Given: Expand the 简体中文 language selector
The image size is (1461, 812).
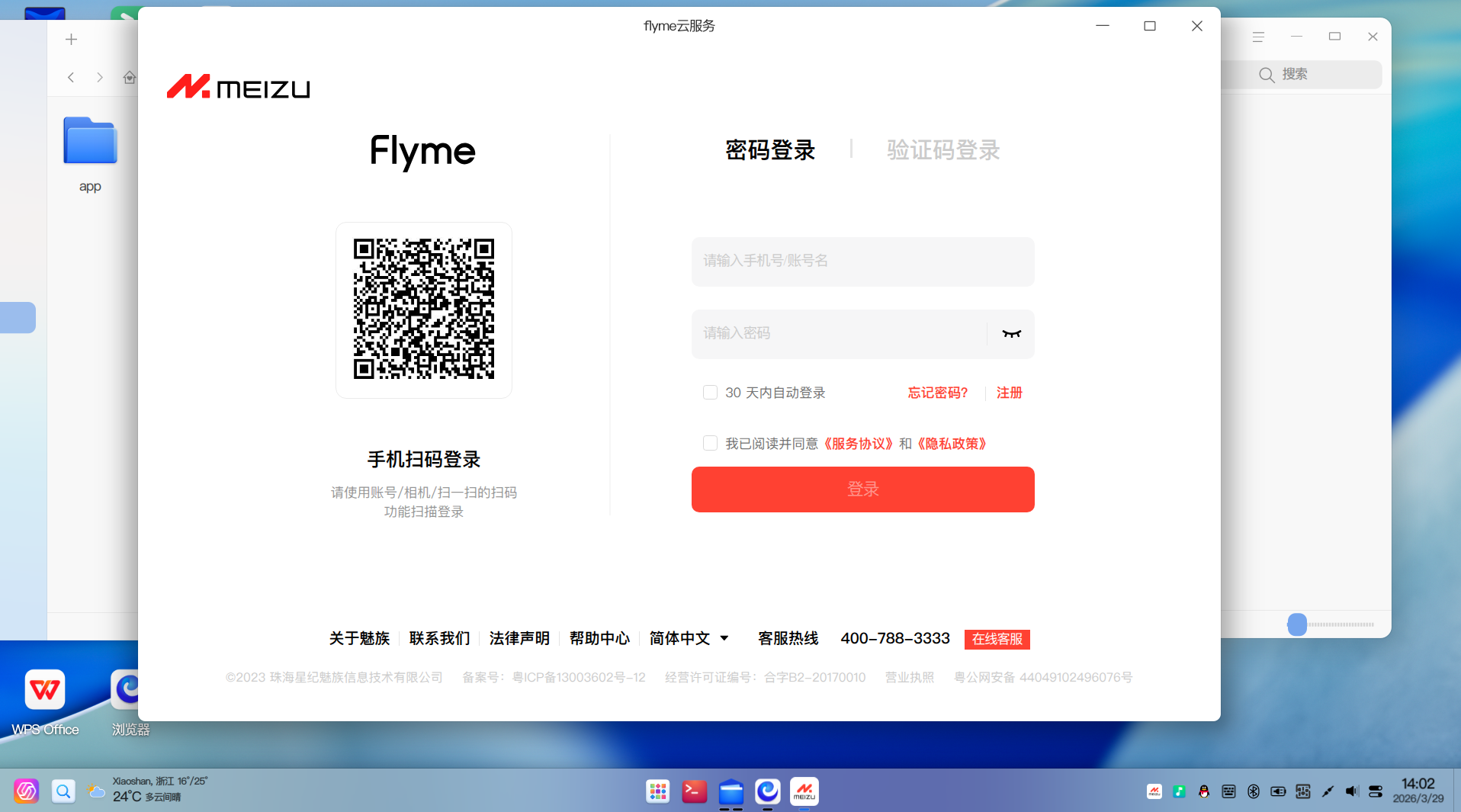Looking at the screenshot, I should tap(689, 639).
